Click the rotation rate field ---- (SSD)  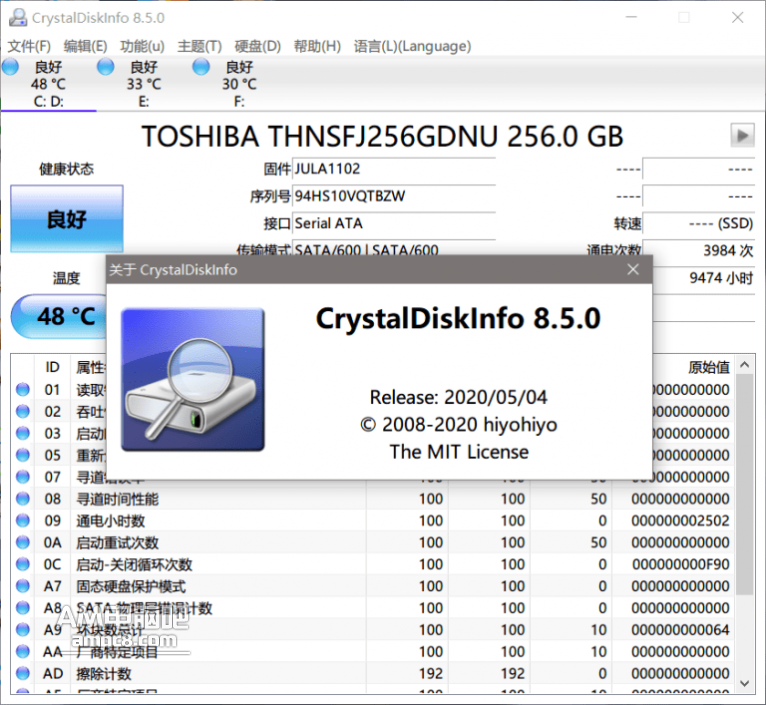click(699, 224)
